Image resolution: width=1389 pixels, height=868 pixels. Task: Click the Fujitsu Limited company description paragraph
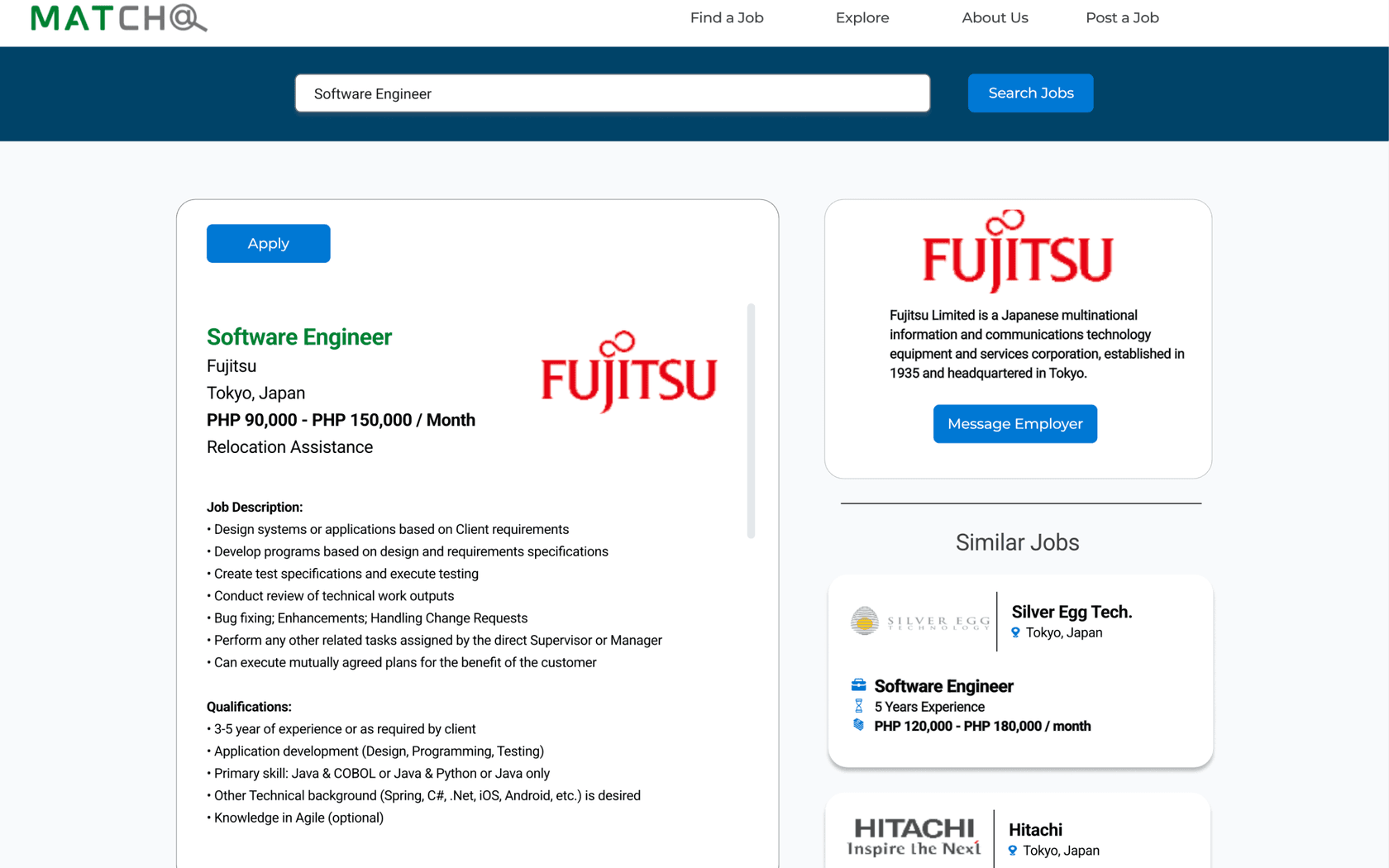(x=1037, y=344)
